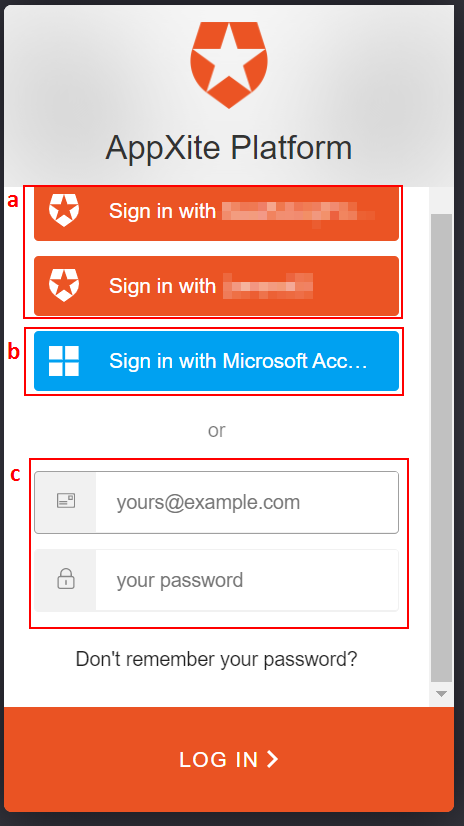Click the shield icon on the upper orange sign-in button
This screenshot has height=826, width=464.
tap(64, 210)
